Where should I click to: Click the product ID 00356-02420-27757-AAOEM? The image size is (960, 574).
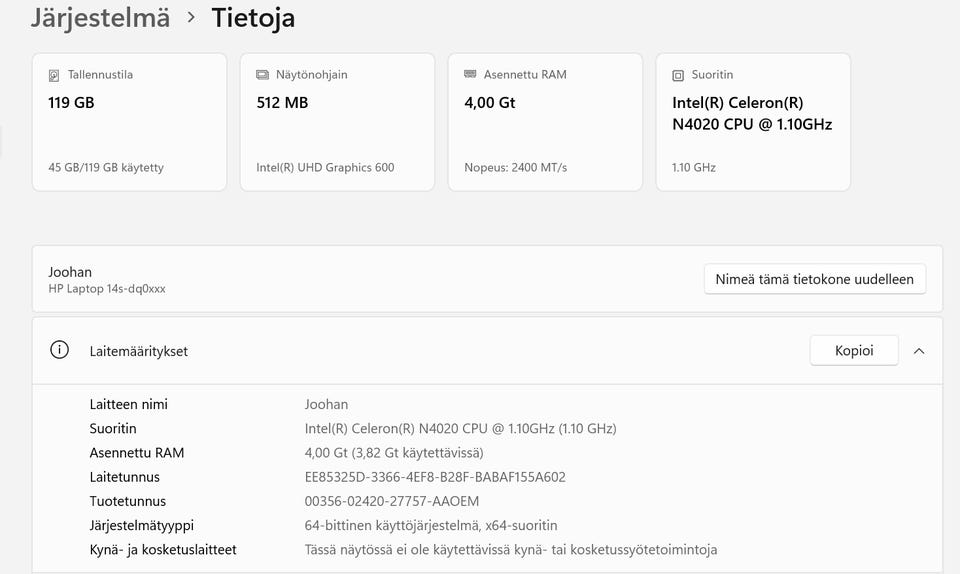pyautogui.click(x=391, y=501)
